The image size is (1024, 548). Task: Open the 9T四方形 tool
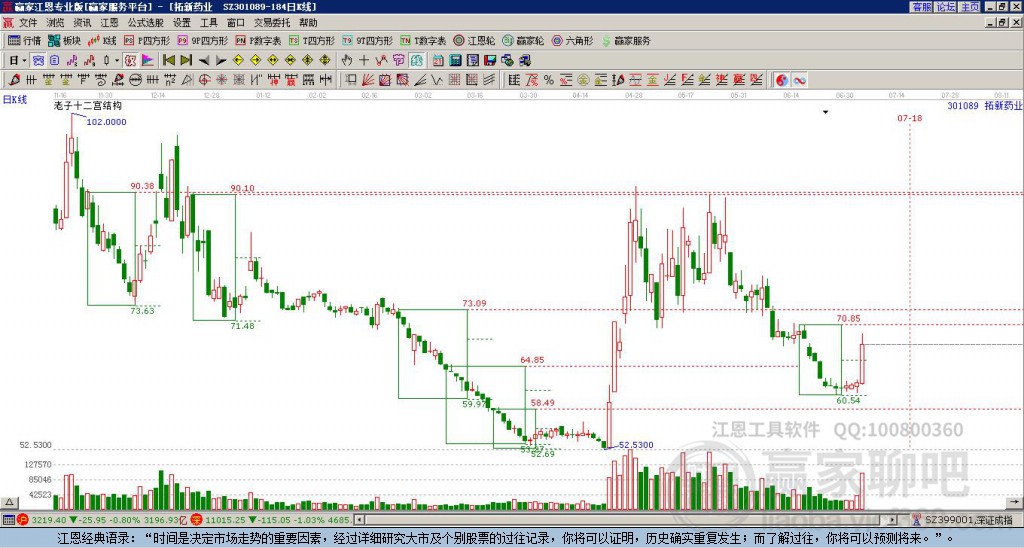[368, 40]
